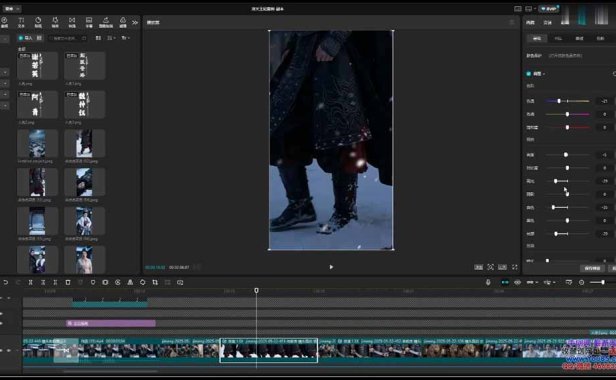Image resolution: width=616 pixels, height=380 pixels.
Task: Select the snowy-landscape image thumbnail in the media list
Action: (37, 143)
